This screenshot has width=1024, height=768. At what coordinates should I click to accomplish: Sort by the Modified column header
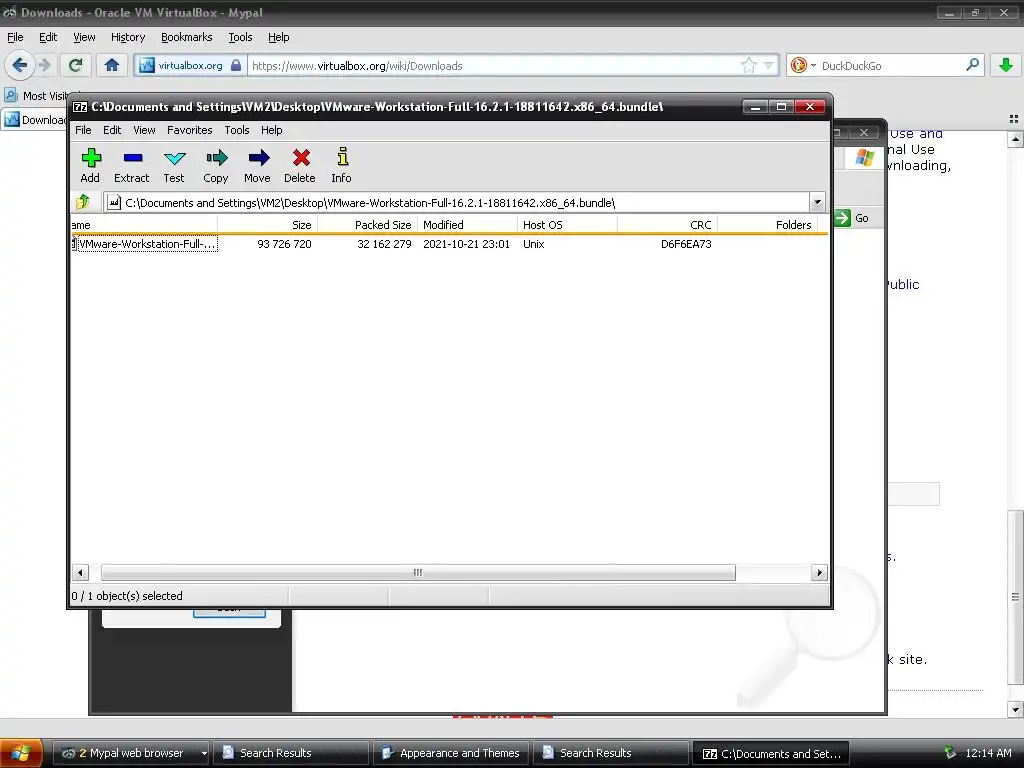467,225
